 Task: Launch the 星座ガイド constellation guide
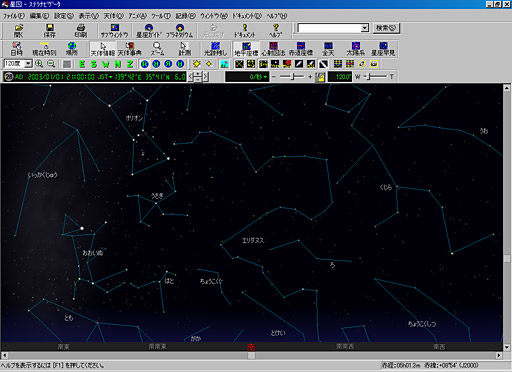(149, 30)
